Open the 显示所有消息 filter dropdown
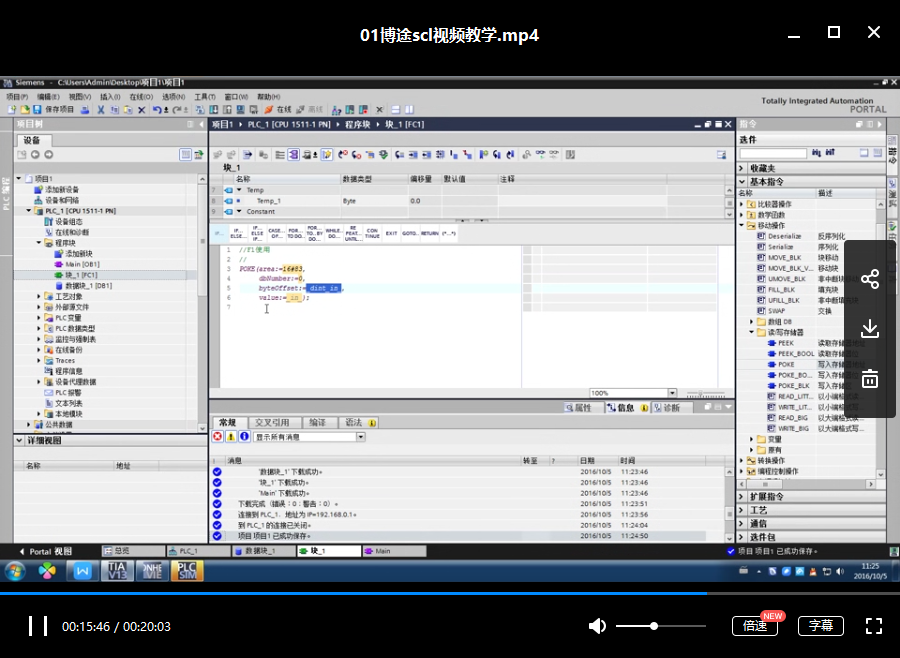The height and width of the screenshot is (658, 900). tap(360, 437)
